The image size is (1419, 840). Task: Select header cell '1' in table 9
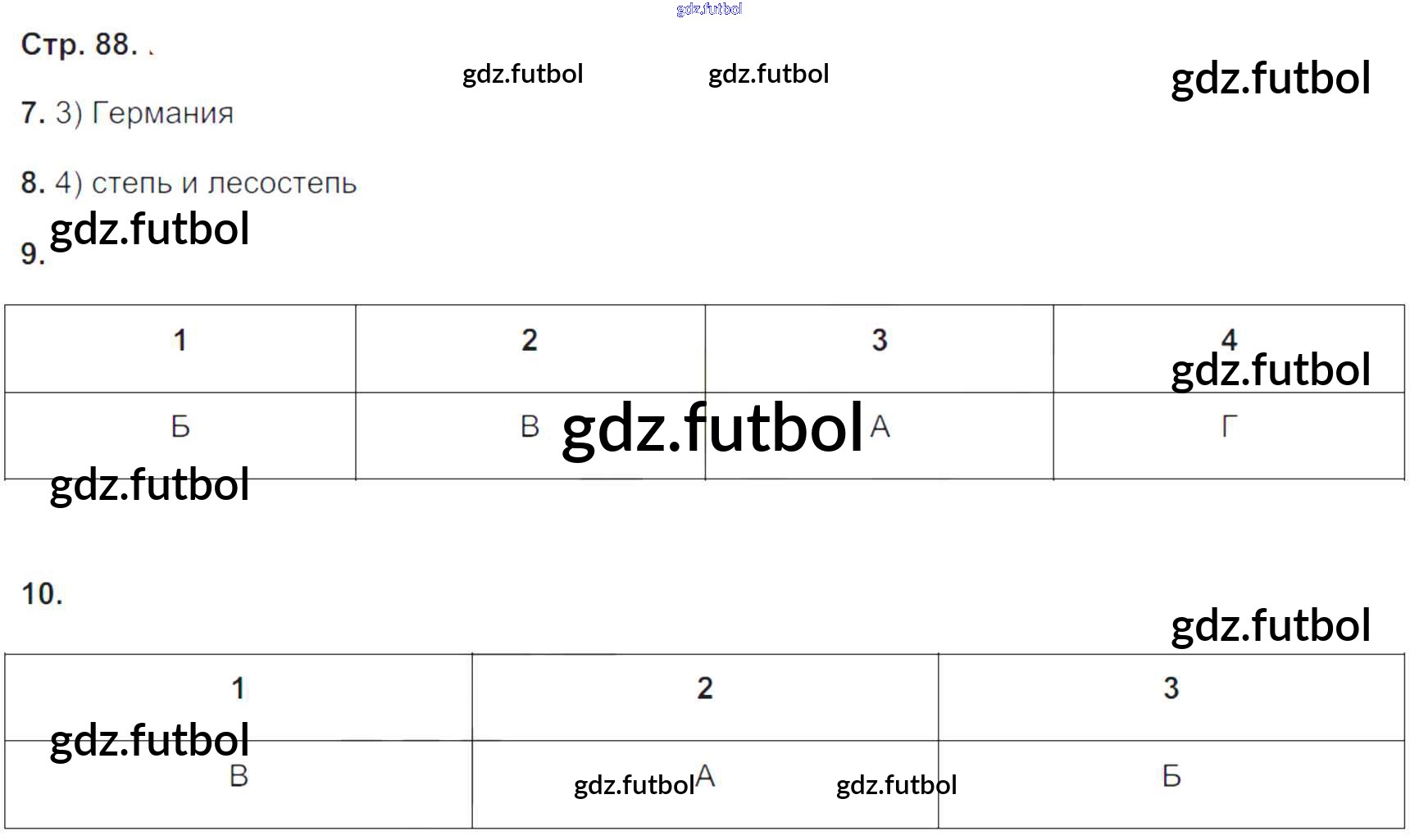[x=180, y=340]
